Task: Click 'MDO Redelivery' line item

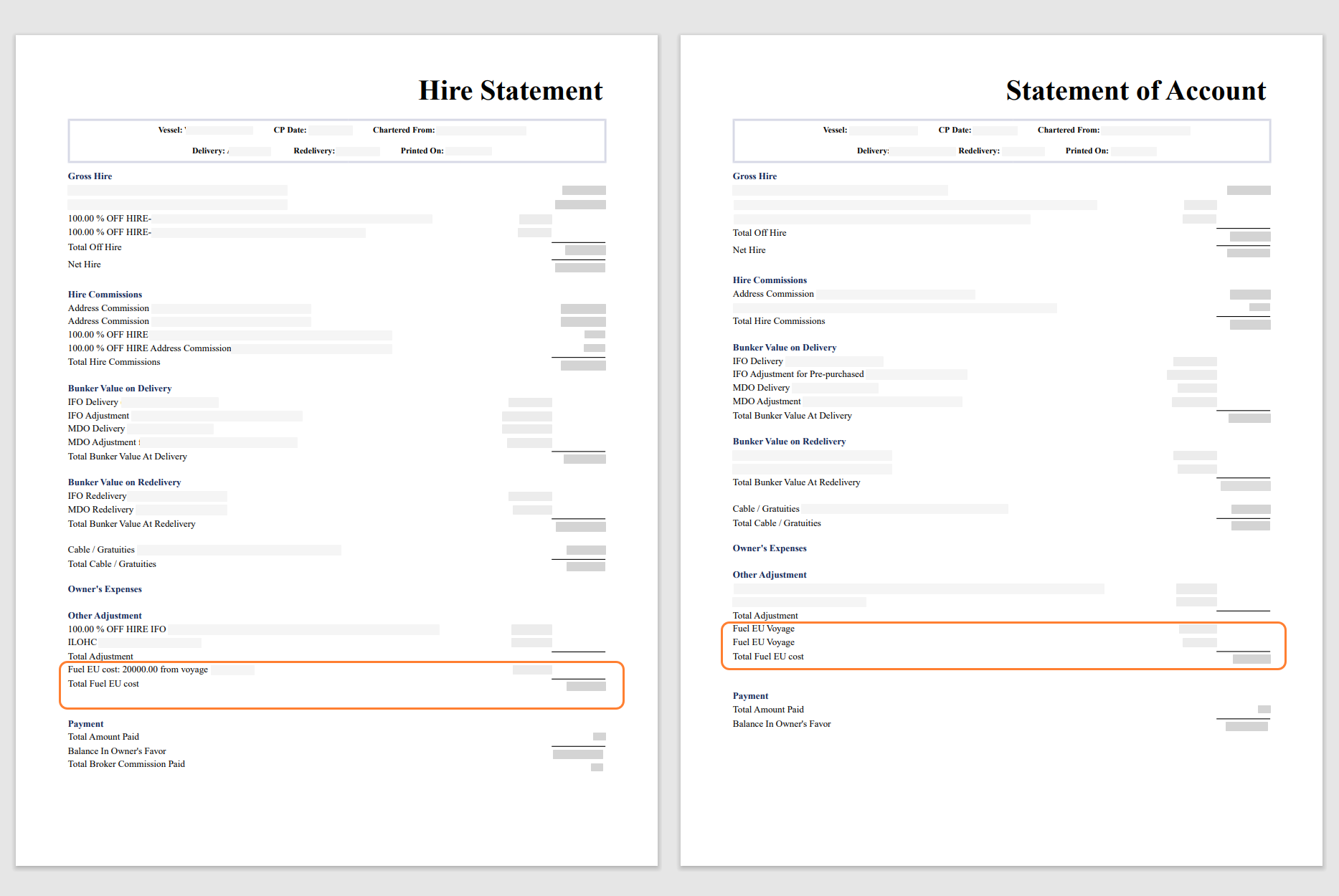Action: (x=100, y=510)
